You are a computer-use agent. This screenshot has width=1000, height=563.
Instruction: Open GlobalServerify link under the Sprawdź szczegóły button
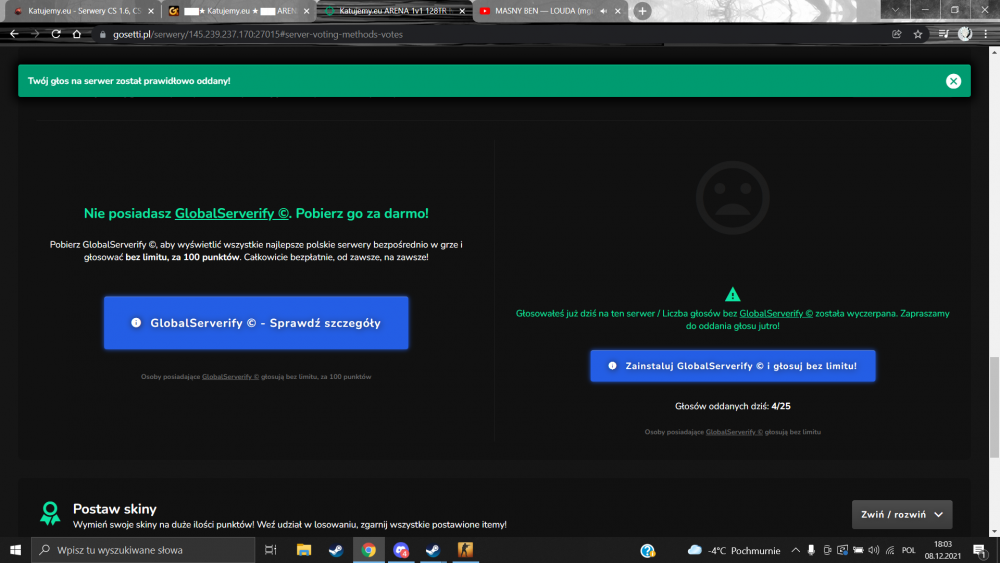point(230,377)
